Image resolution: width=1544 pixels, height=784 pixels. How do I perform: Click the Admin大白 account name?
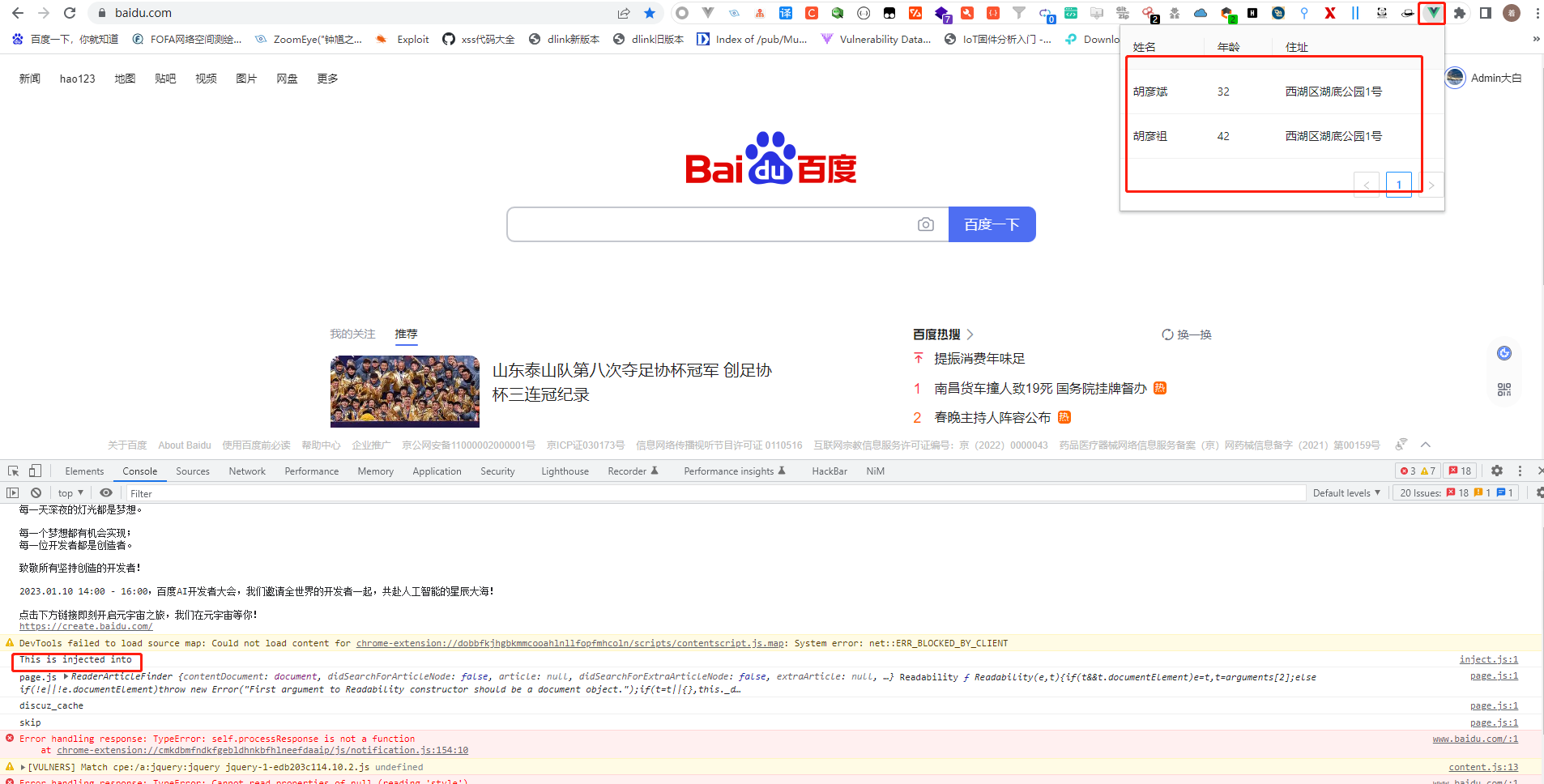tap(1496, 78)
